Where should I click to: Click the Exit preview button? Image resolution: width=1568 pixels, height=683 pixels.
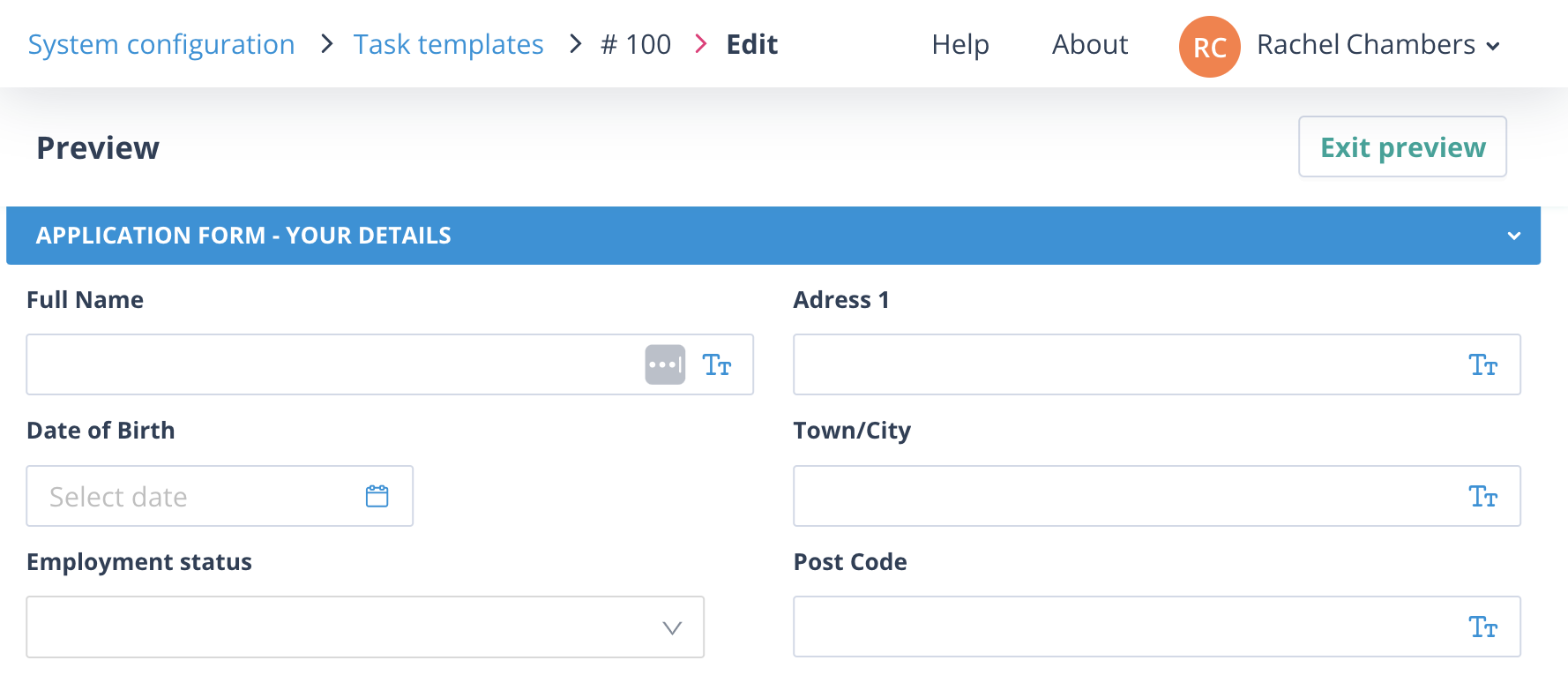coord(1402,146)
